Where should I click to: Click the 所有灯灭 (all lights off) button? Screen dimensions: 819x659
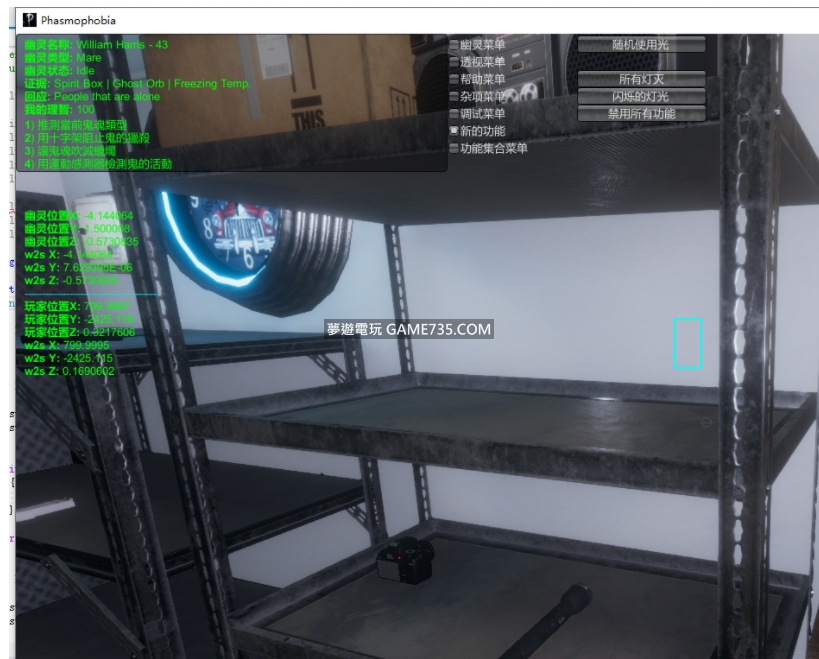point(641,79)
